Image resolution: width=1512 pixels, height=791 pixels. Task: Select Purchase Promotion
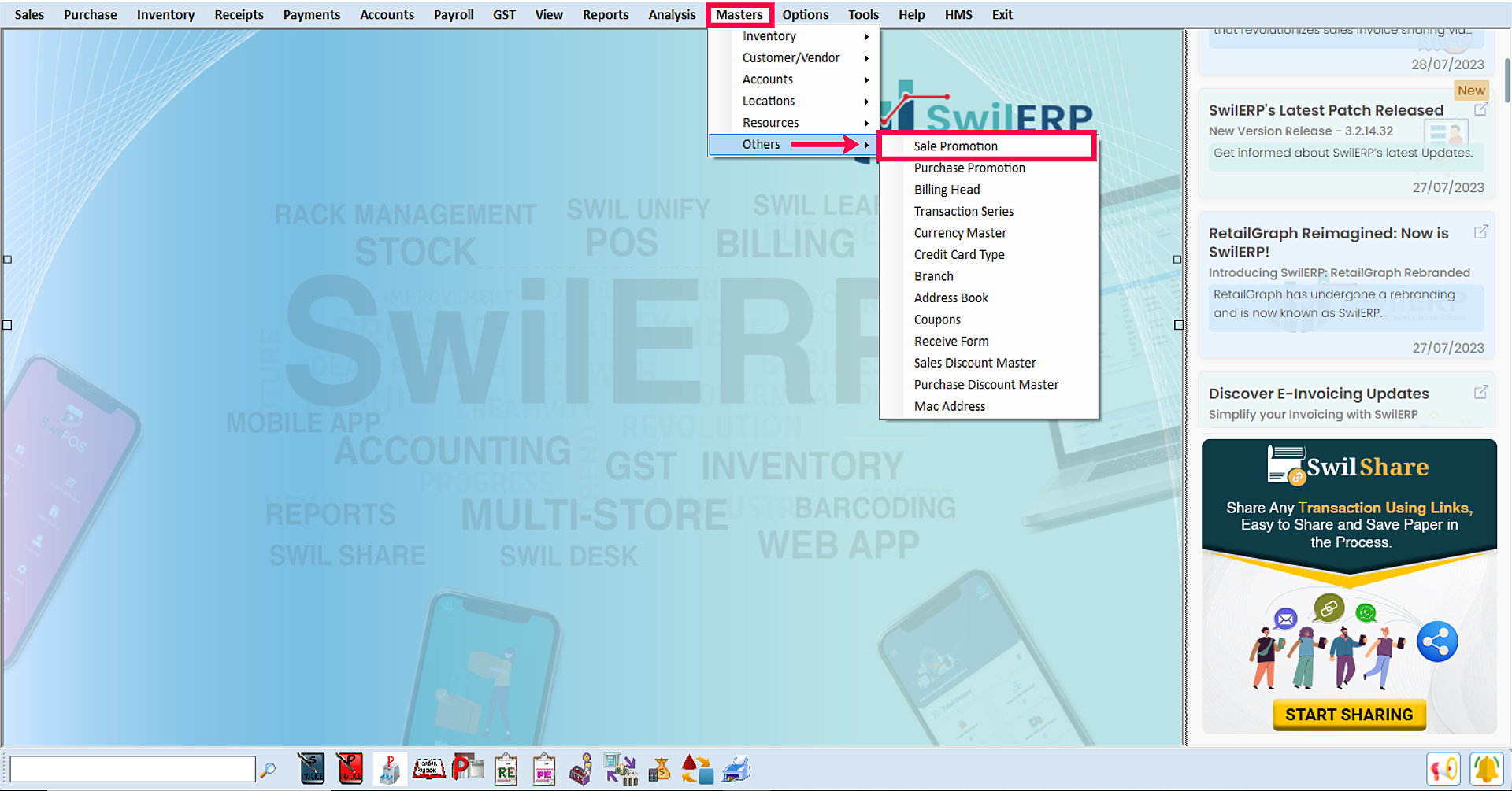tap(989, 168)
